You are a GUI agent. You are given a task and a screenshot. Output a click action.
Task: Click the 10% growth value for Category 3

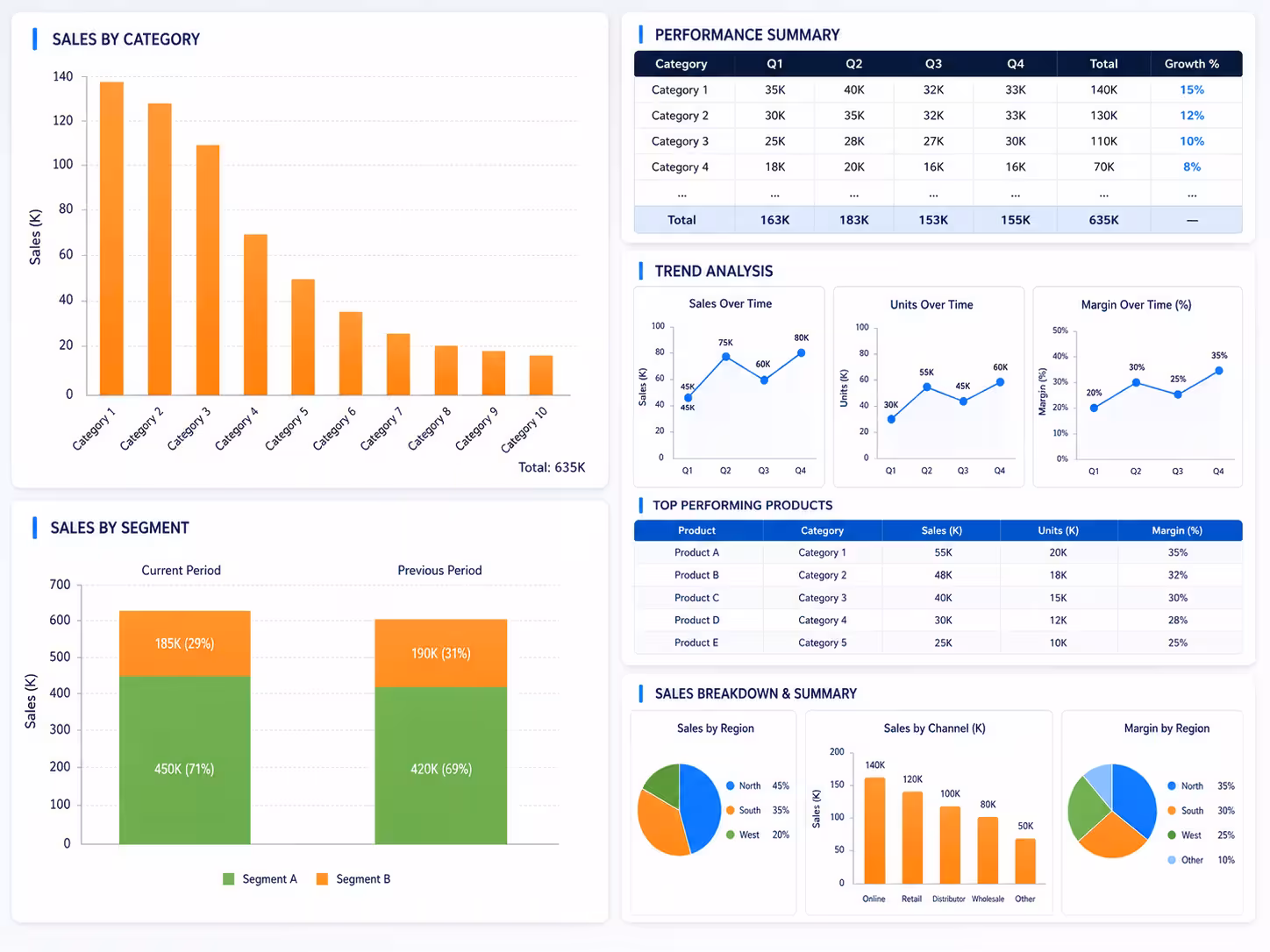(x=1192, y=141)
